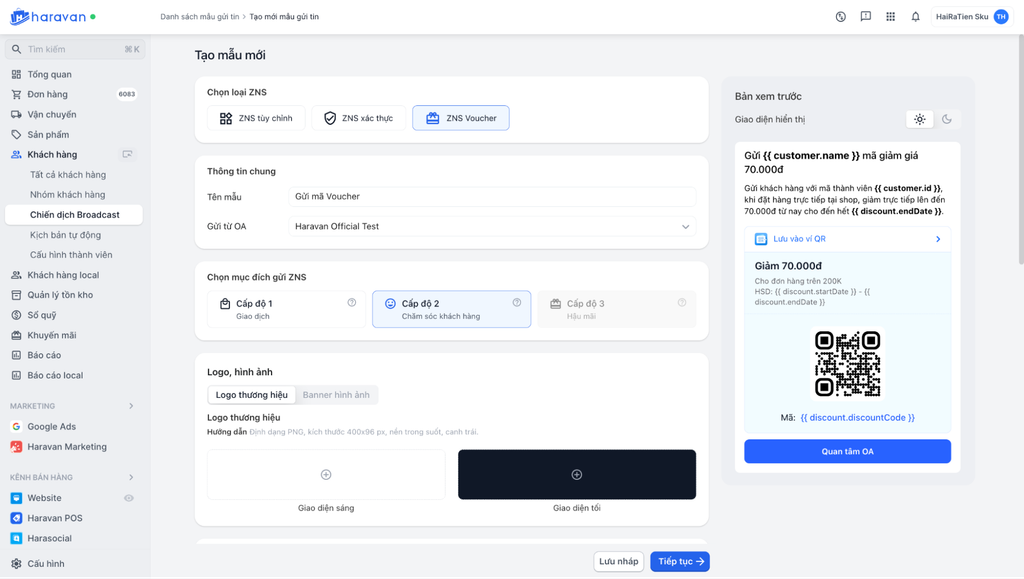Open the notification bell icon
Viewport: 1024px width, 579px height.
pyautogui.click(x=915, y=17)
